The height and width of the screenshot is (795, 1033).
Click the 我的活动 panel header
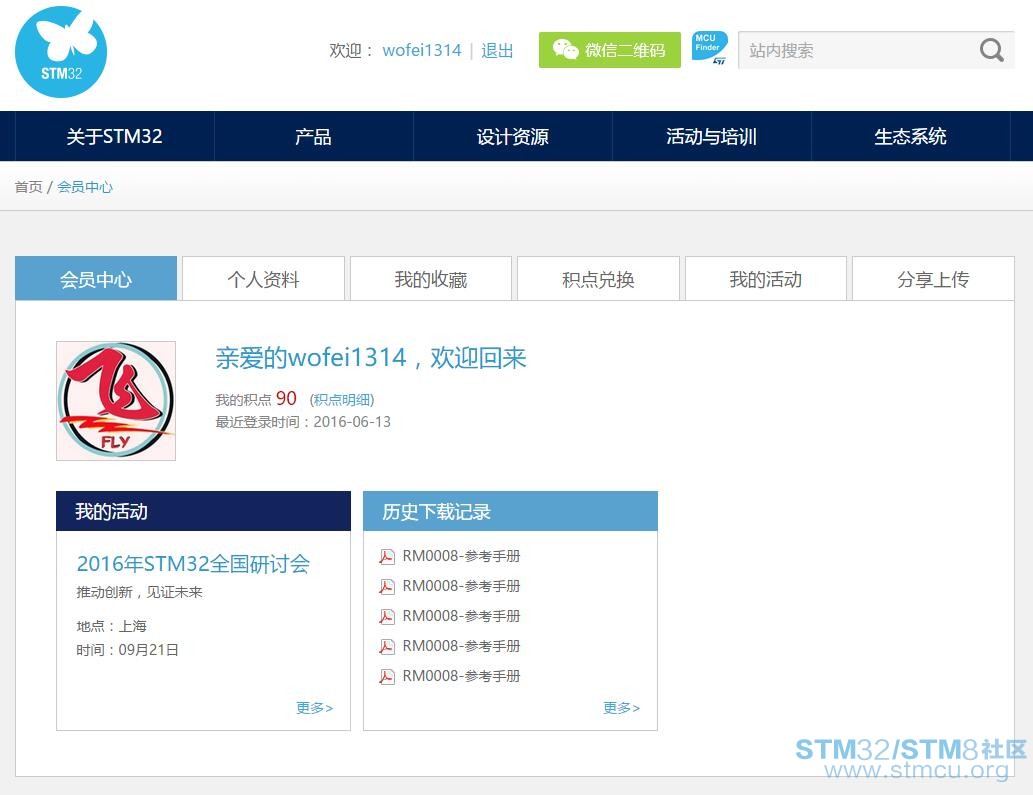(x=204, y=511)
